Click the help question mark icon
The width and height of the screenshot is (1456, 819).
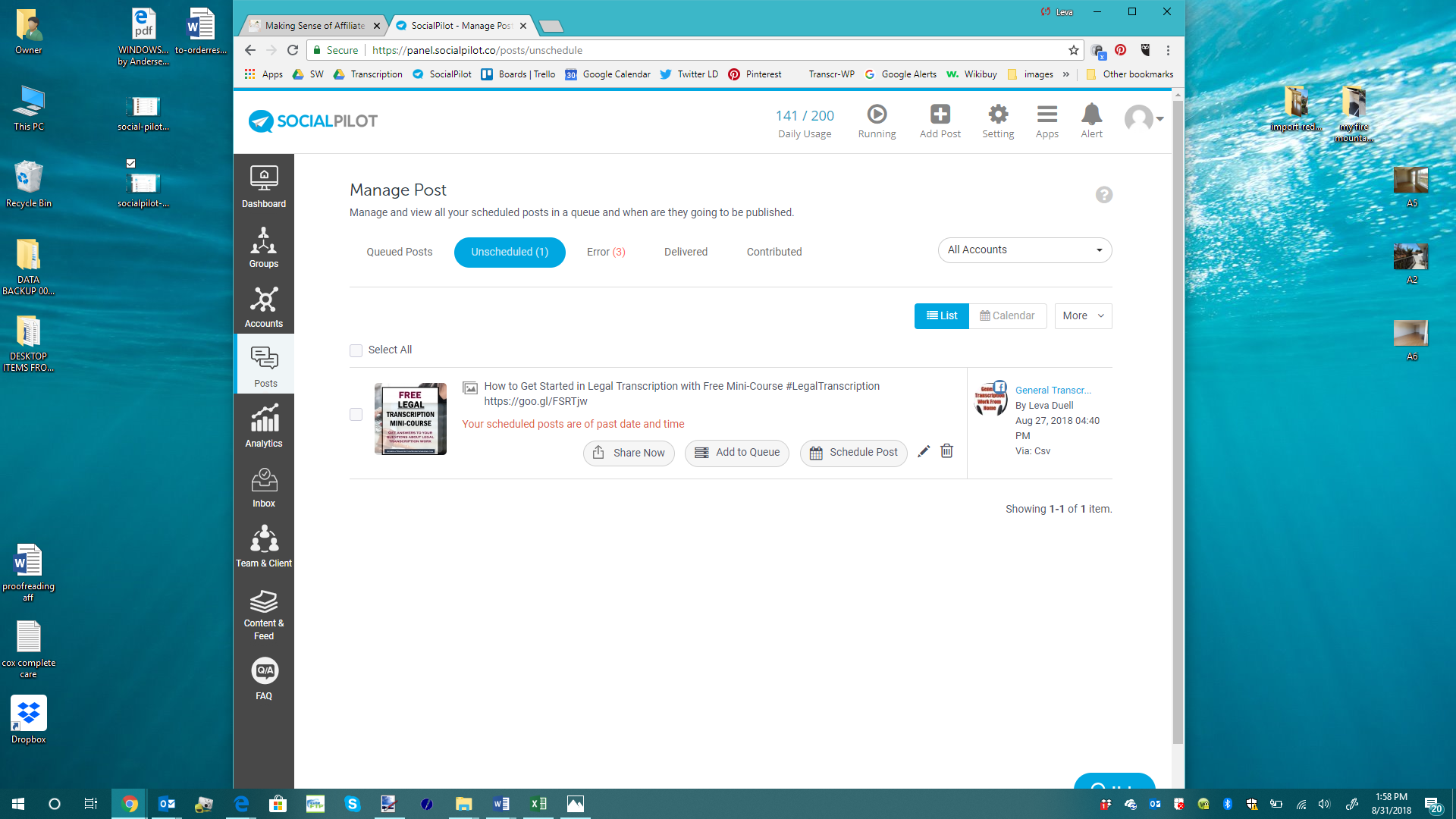[1103, 195]
